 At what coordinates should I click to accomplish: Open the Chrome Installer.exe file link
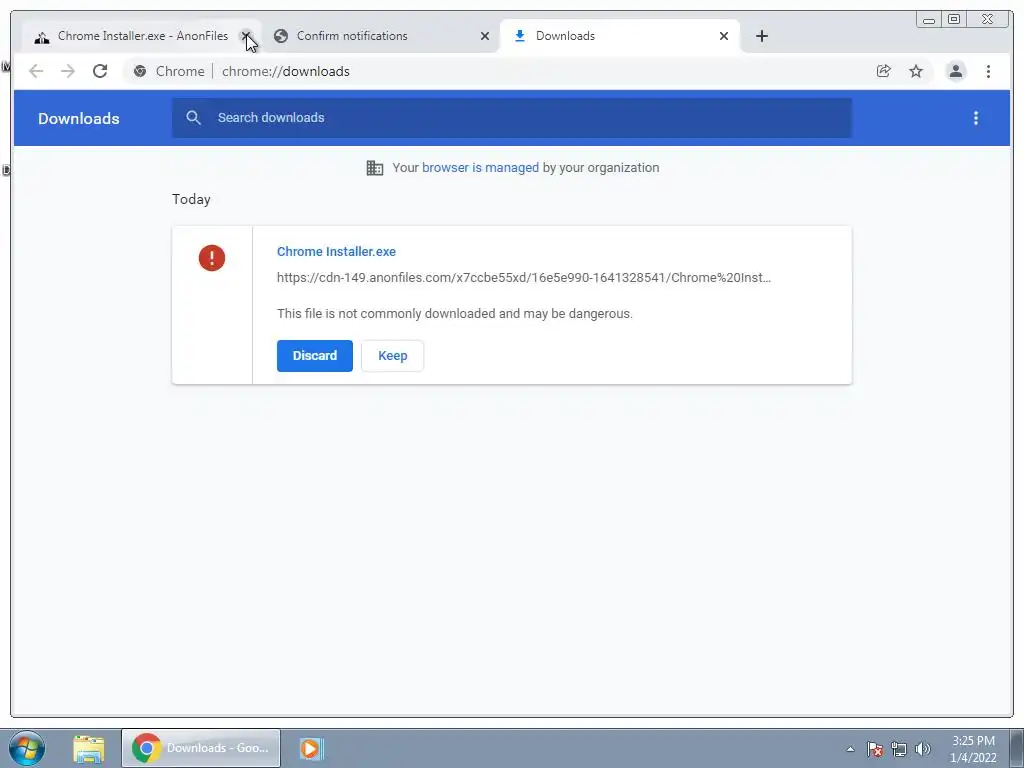[336, 251]
